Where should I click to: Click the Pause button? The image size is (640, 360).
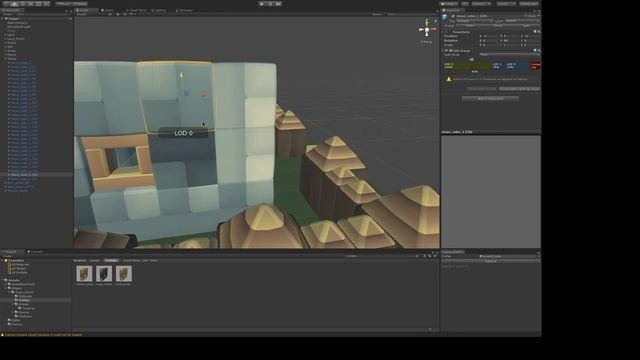click(x=270, y=4)
